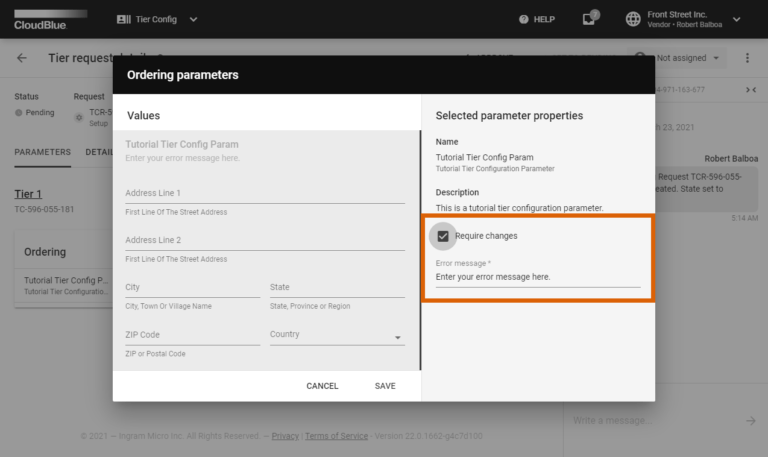Expand the Front Street Inc. account menu

click(x=737, y=19)
